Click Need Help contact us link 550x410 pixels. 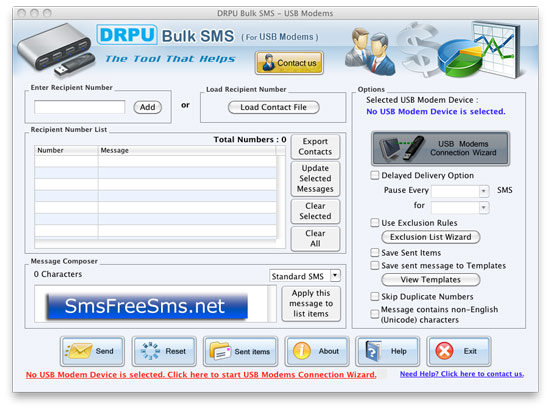462,374
